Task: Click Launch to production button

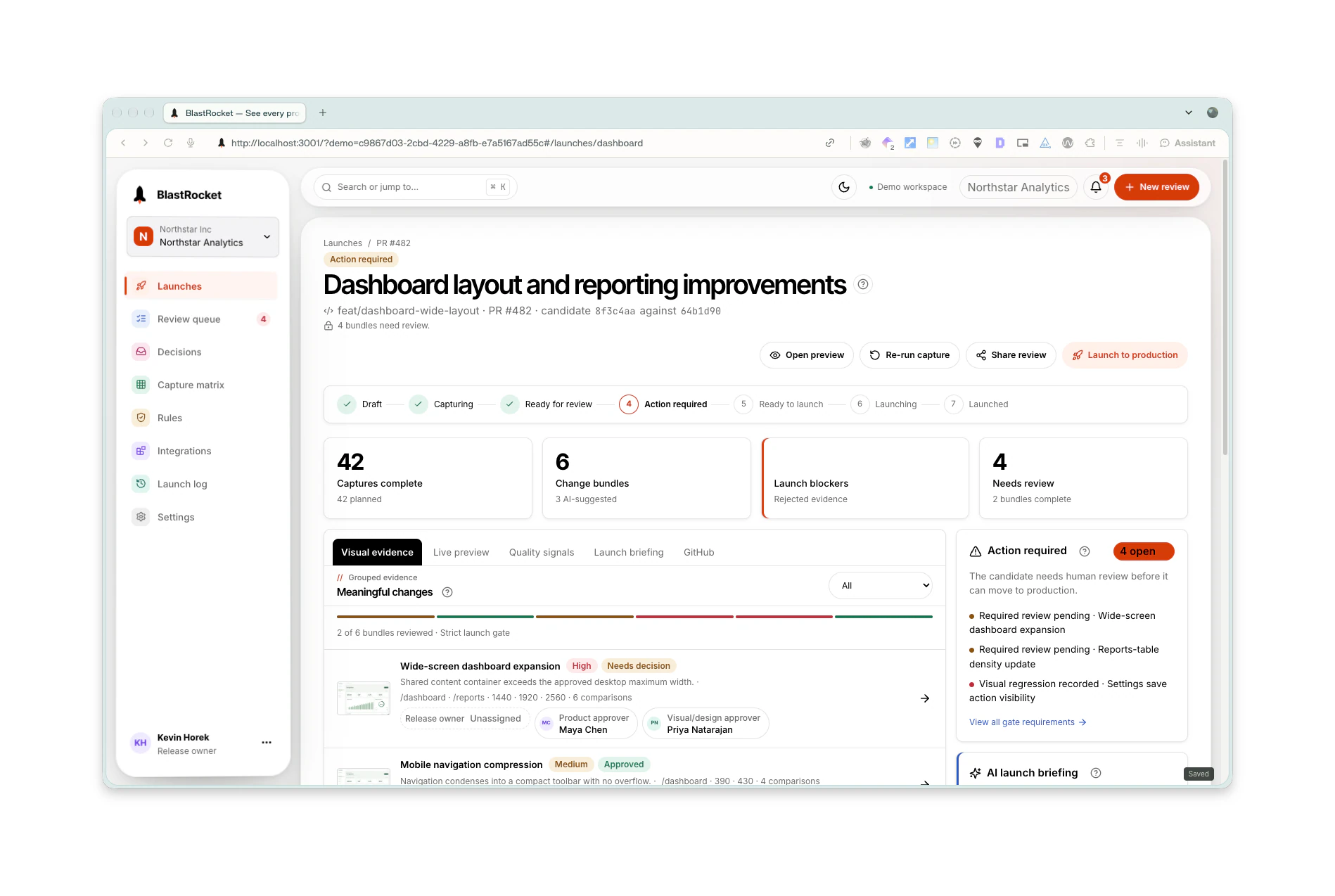Action: coord(1125,355)
